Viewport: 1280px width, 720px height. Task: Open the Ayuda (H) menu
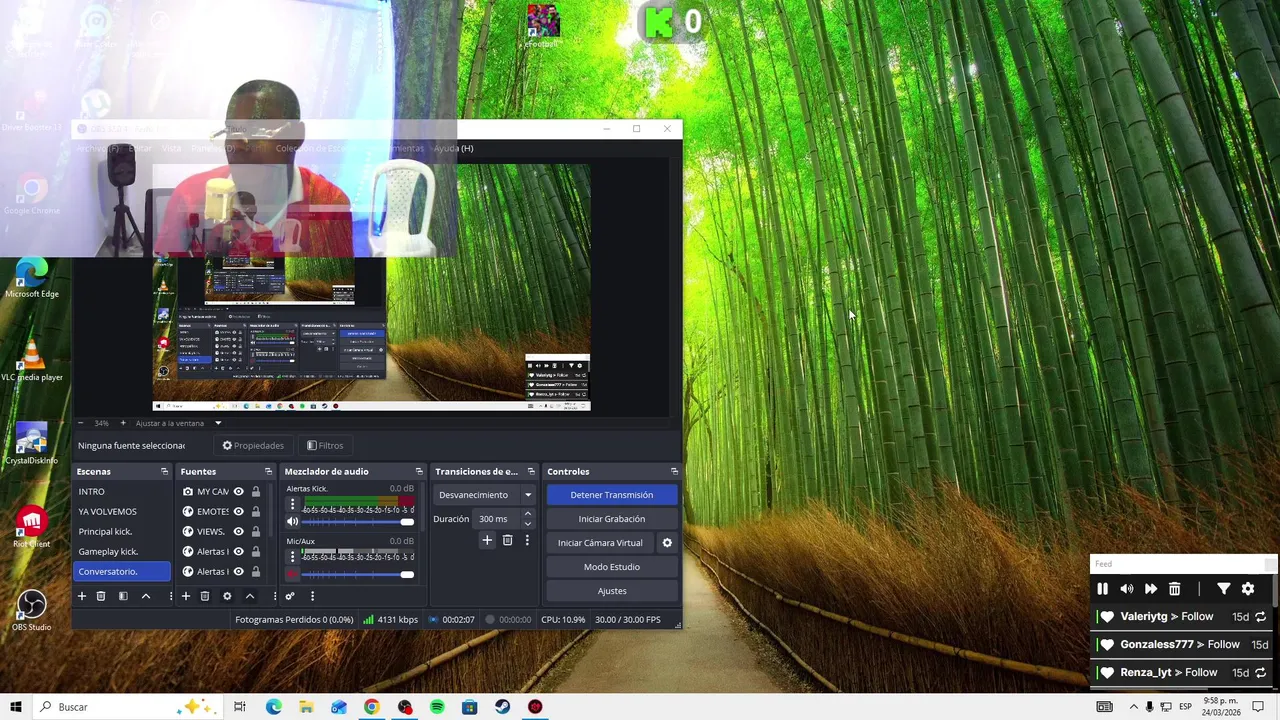tap(453, 148)
